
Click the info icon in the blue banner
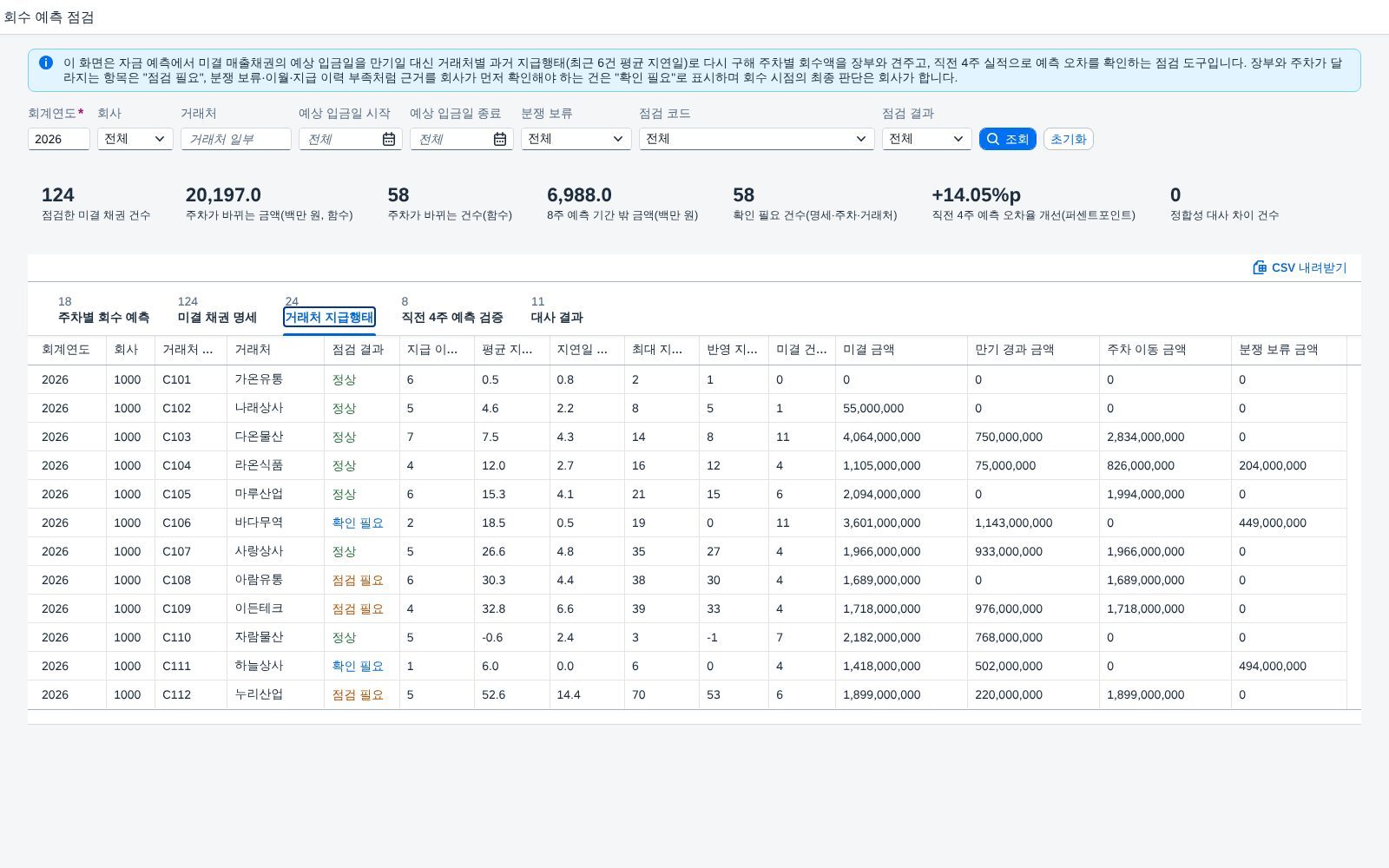click(46, 62)
